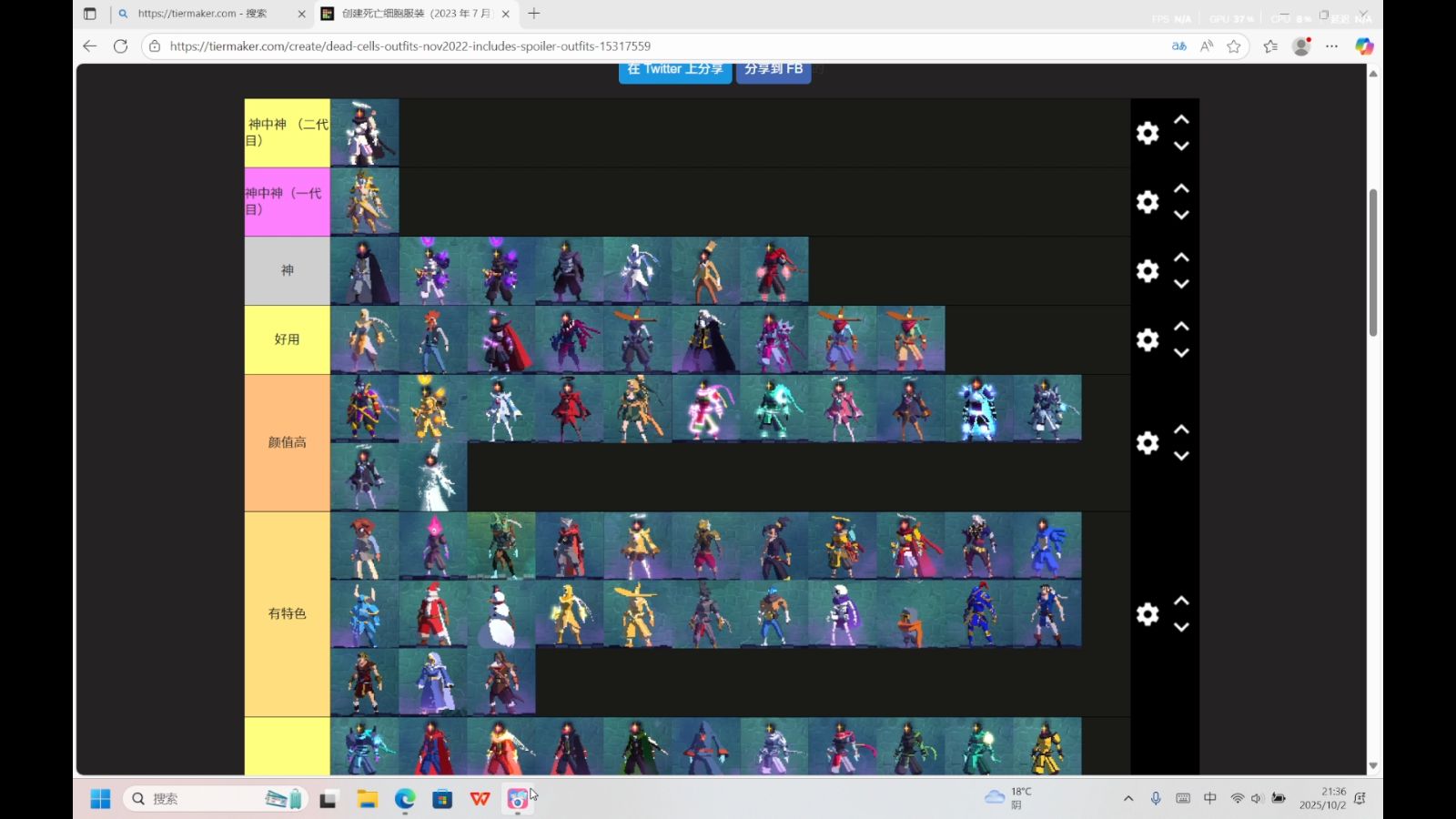Open the Windows Start menu
Image resolution: width=1456 pixels, height=819 pixels.
(x=100, y=799)
